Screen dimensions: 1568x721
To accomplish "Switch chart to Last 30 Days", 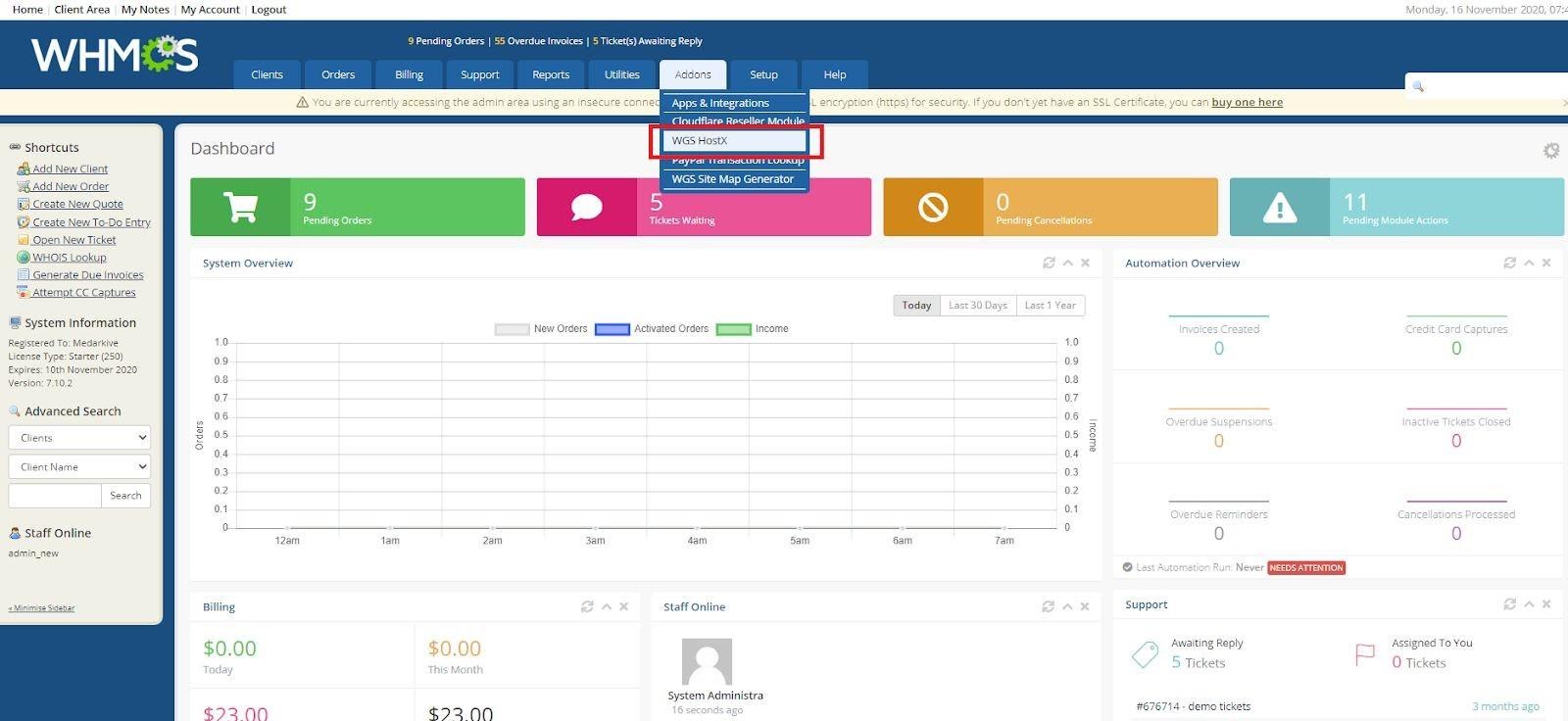I will pos(977,306).
